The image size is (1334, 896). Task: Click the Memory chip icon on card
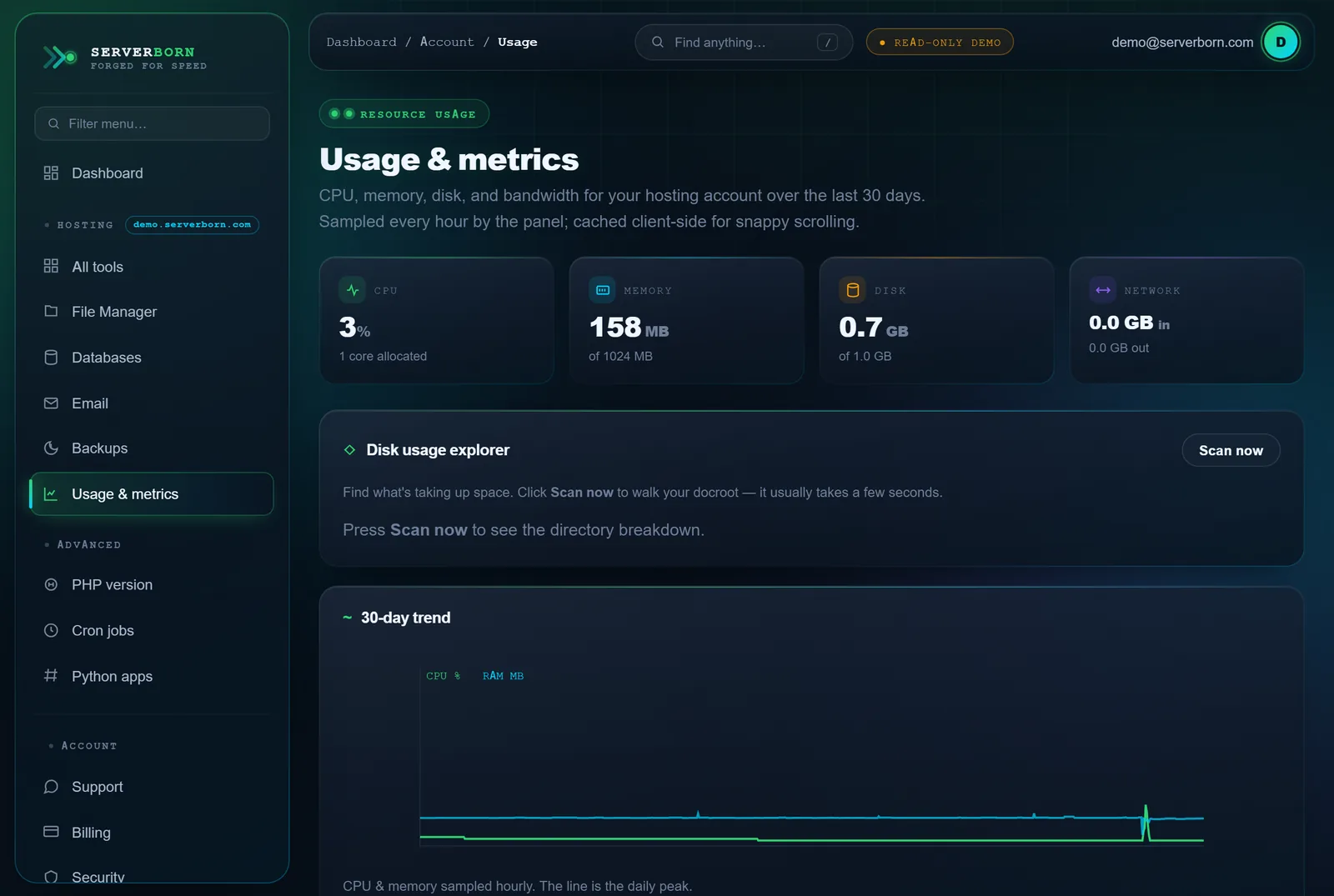point(603,290)
